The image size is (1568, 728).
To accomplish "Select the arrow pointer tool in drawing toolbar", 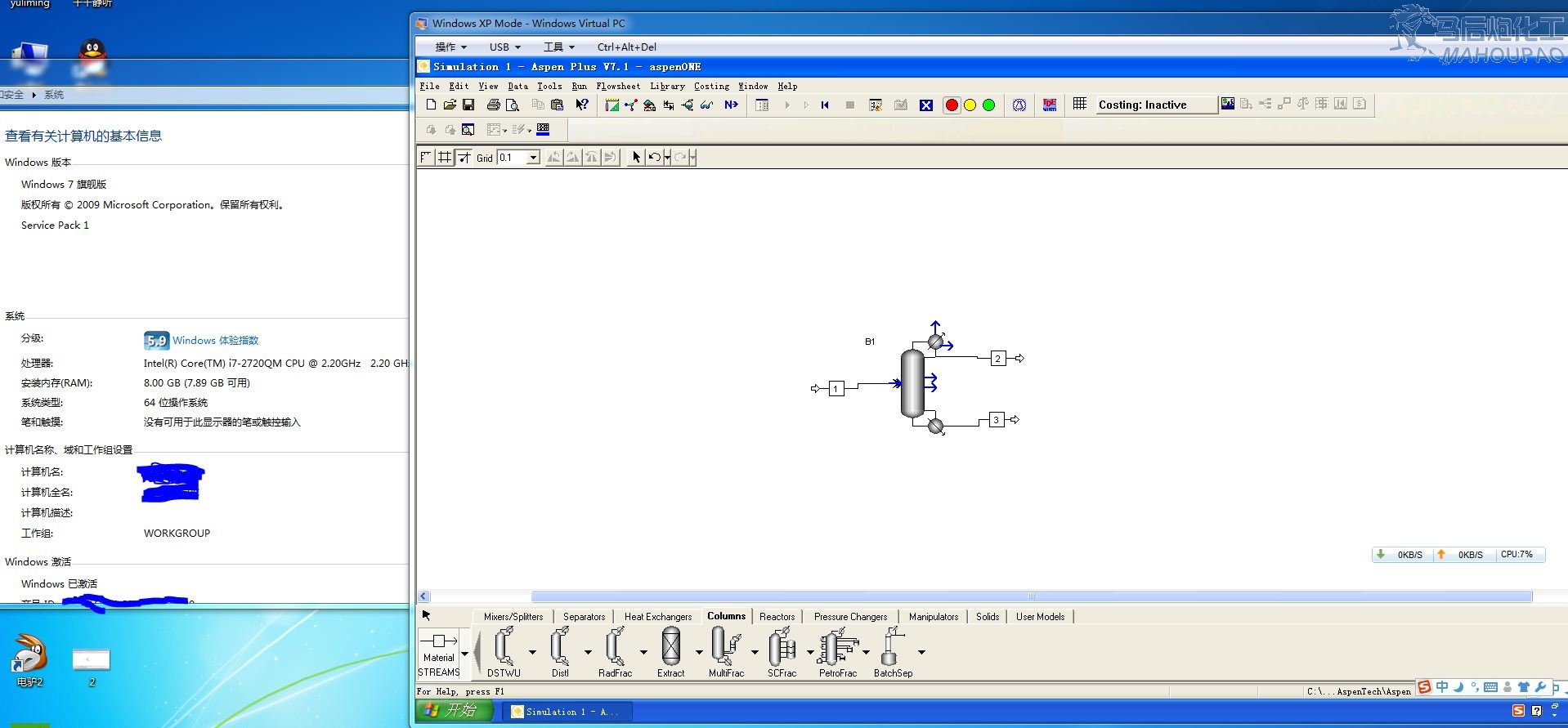I will [x=636, y=157].
